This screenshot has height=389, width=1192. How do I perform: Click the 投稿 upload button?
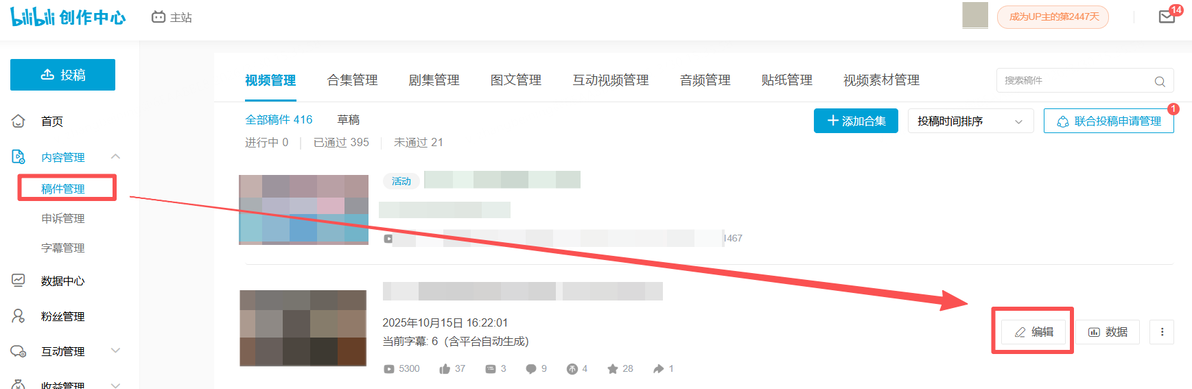[62, 74]
